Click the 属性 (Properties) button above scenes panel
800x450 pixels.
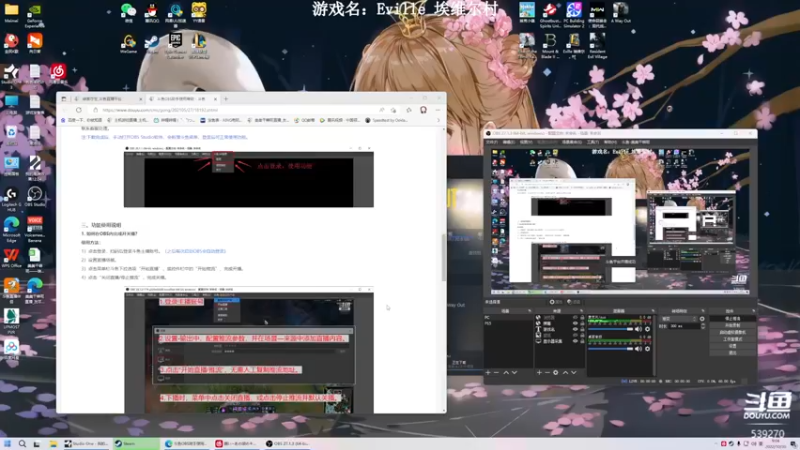(x=556, y=302)
